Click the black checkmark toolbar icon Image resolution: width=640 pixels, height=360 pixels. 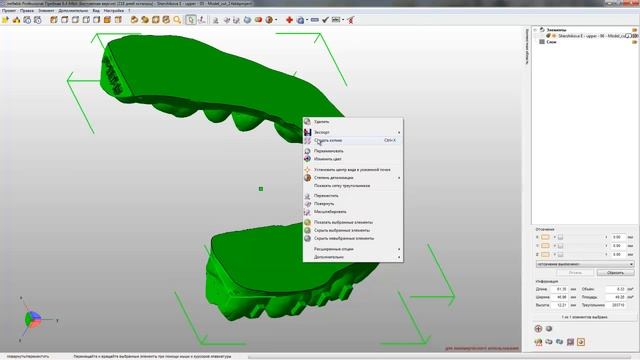pyautogui.click(x=325, y=20)
